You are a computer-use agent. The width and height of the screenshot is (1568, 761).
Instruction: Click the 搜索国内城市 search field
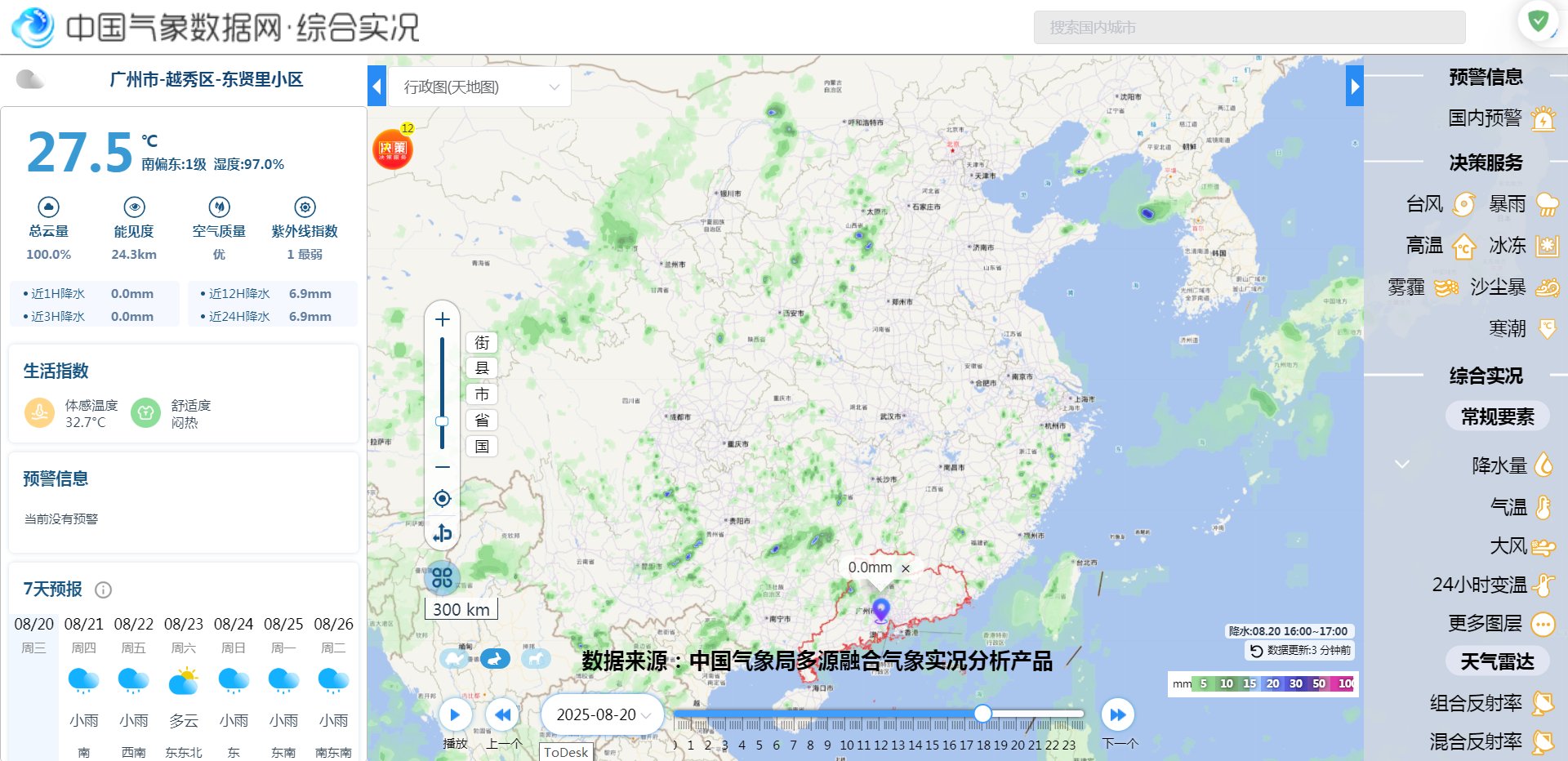[x=1250, y=26]
